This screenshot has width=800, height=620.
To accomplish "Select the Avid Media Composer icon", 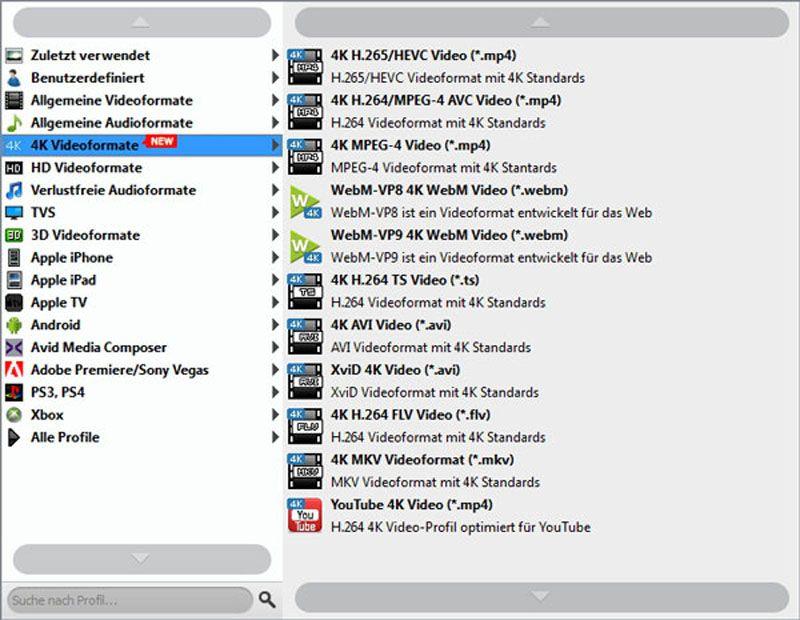I will (x=13, y=347).
